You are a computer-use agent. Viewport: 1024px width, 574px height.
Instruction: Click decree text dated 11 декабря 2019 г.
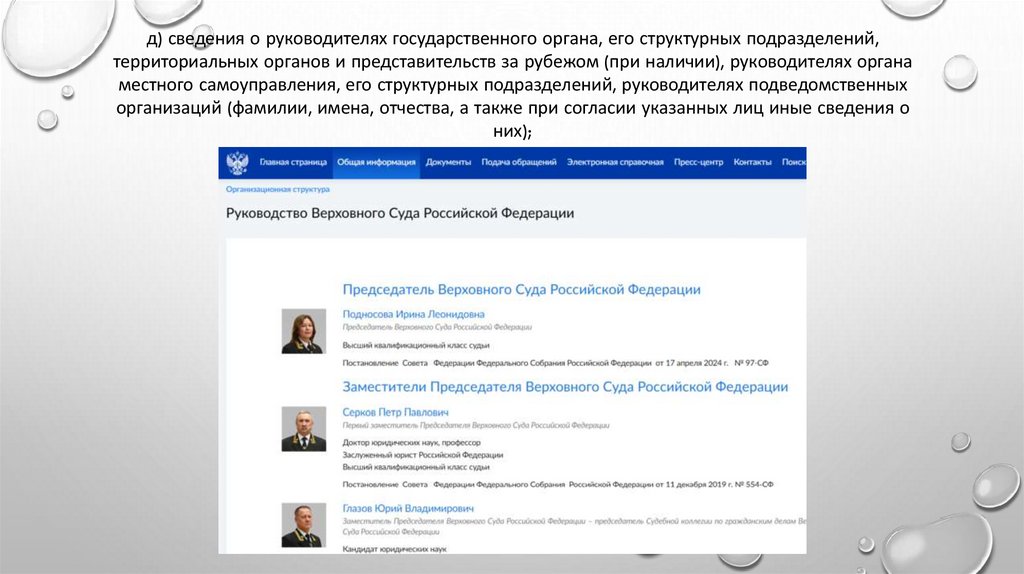pyautogui.click(x=558, y=485)
